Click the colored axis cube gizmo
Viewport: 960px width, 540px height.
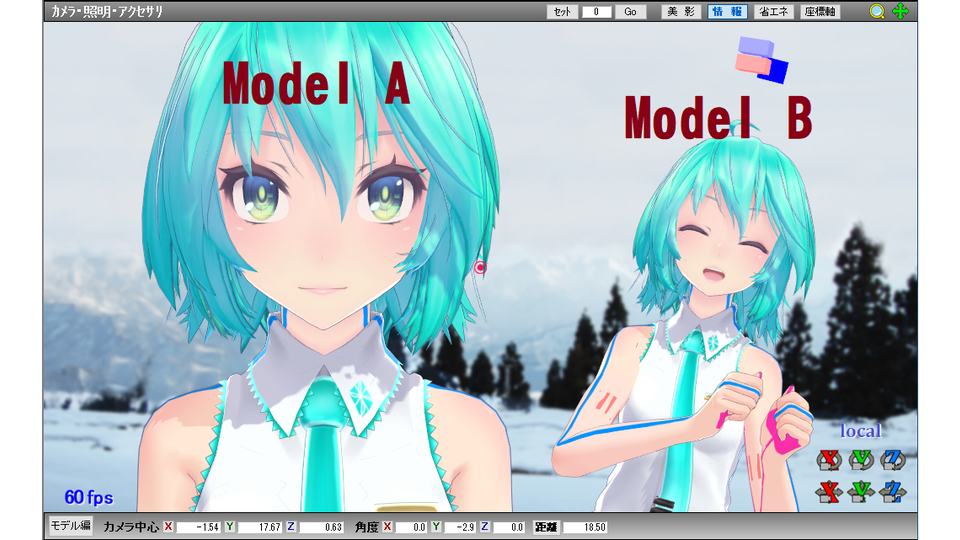point(761,59)
